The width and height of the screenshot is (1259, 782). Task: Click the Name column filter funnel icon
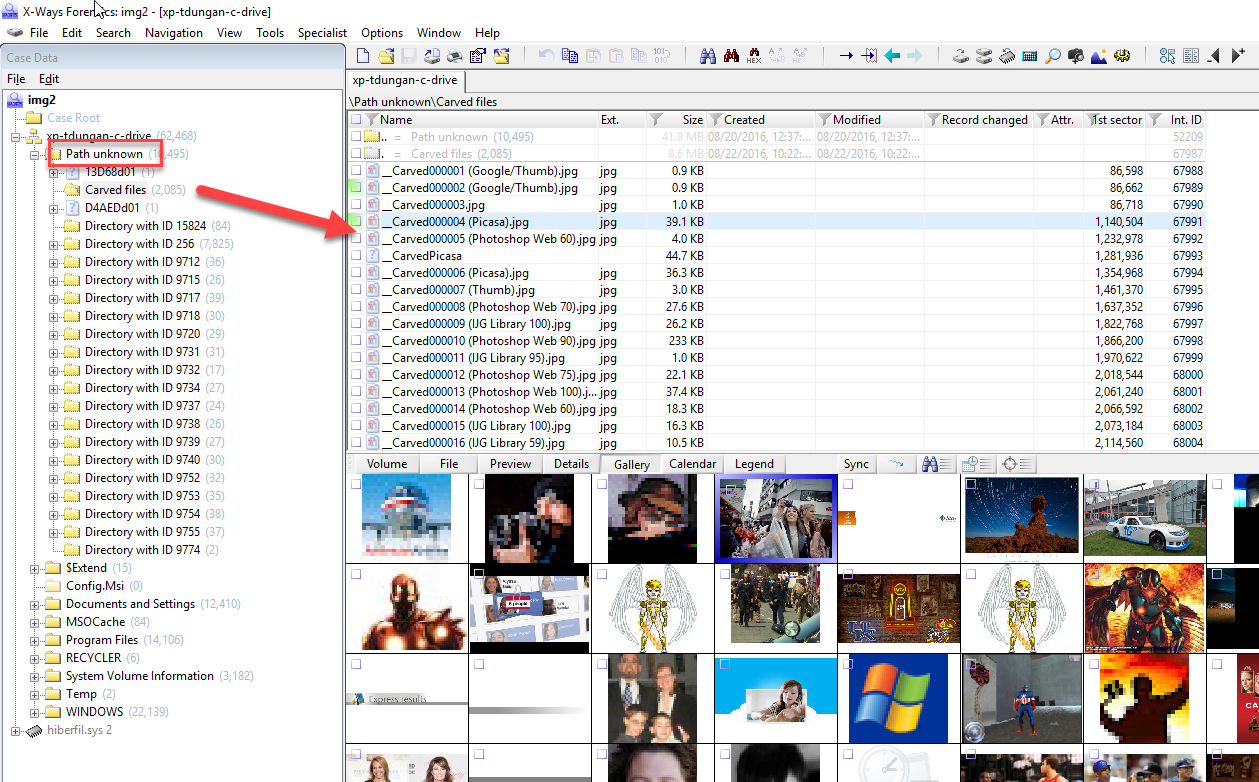click(x=372, y=120)
